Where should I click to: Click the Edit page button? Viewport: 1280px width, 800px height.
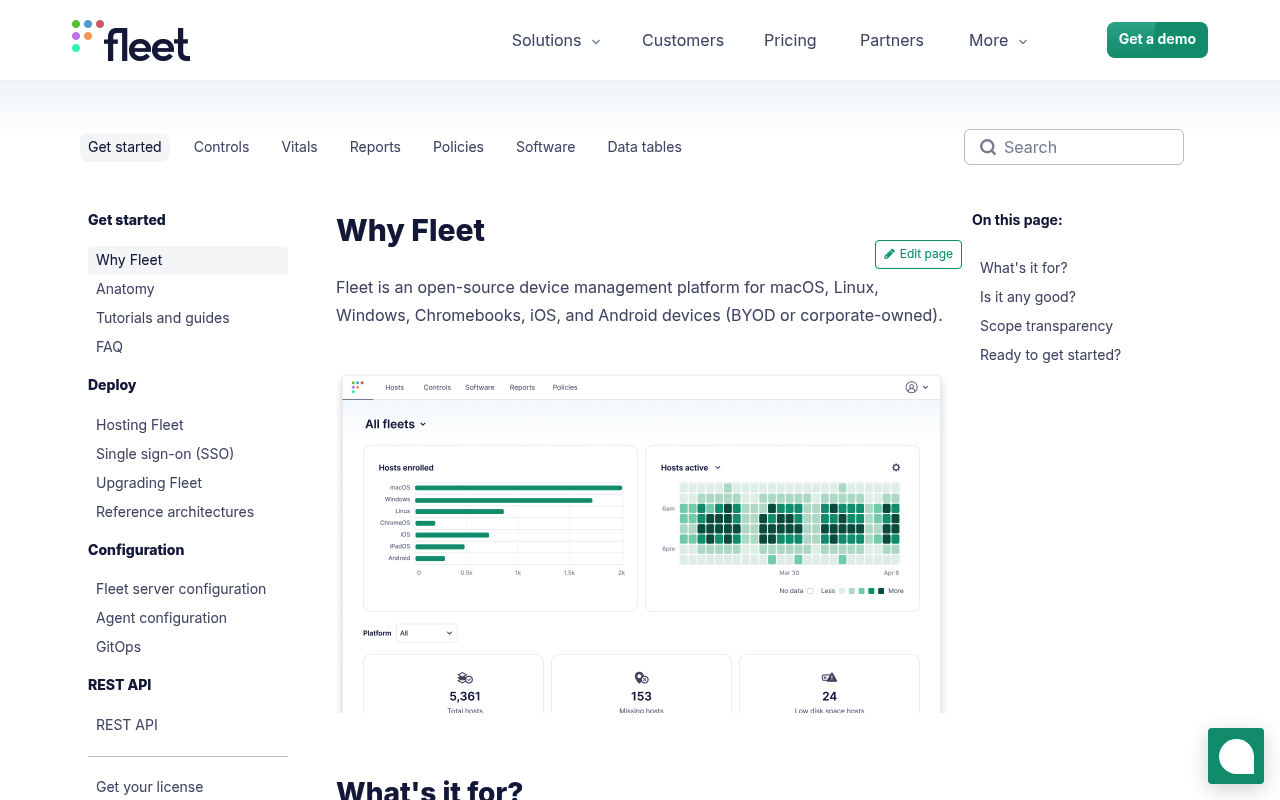(x=918, y=254)
